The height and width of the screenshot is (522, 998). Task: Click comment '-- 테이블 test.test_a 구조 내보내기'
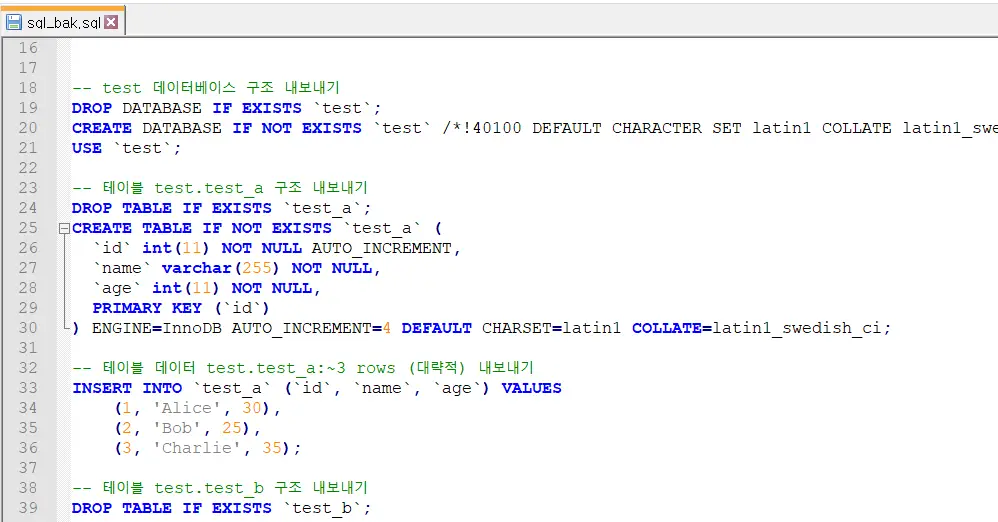click(x=220, y=188)
